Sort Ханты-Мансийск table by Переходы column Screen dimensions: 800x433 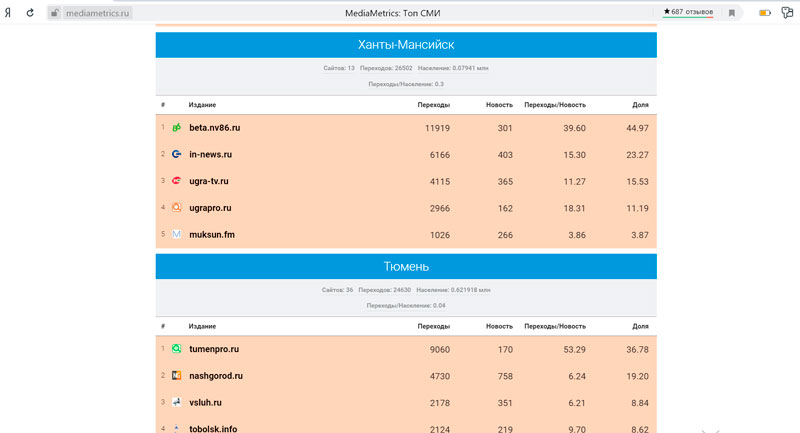pos(433,105)
